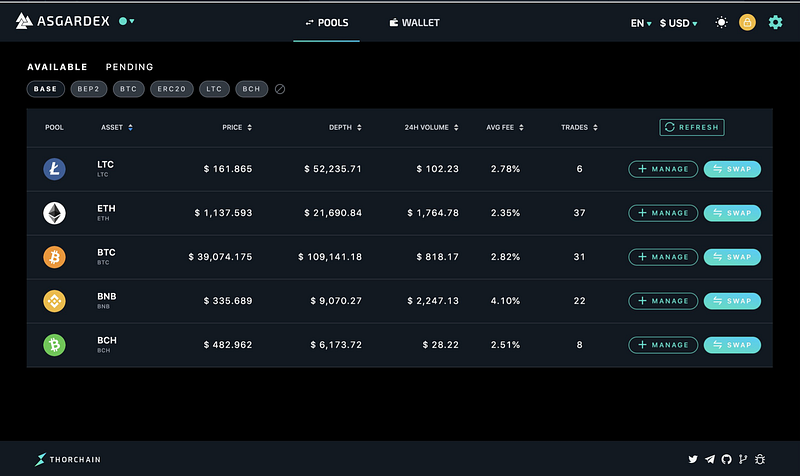Sort the table by Depth column
This screenshot has height=476, width=800.
click(x=345, y=127)
